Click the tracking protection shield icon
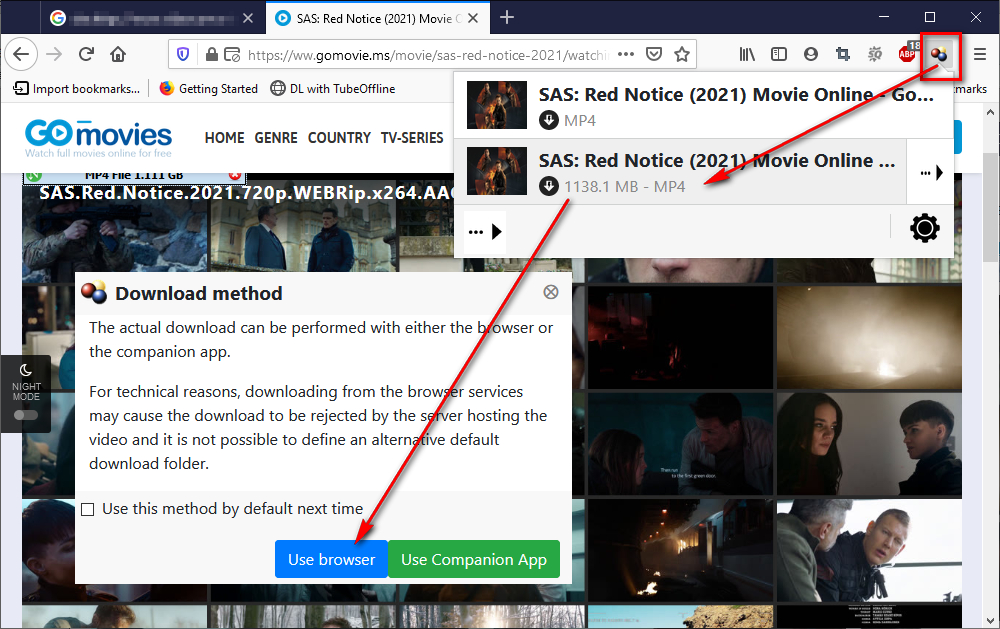The height and width of the screenshot is (629, 1000). point(183,54)
